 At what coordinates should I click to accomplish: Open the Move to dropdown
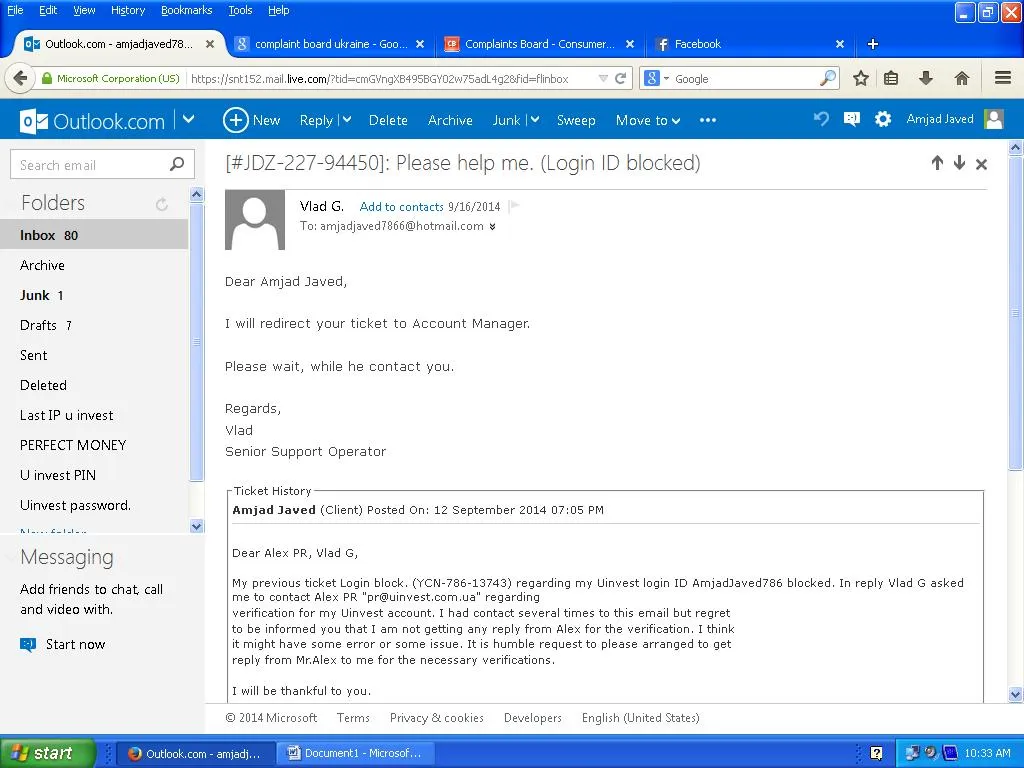648,121
